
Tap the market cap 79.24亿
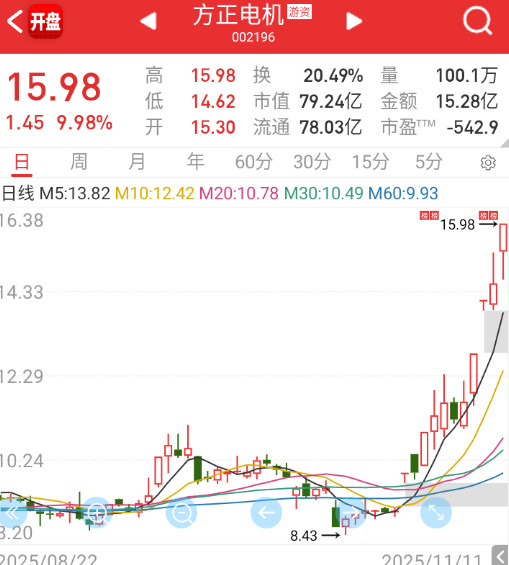tap(331, 102)
